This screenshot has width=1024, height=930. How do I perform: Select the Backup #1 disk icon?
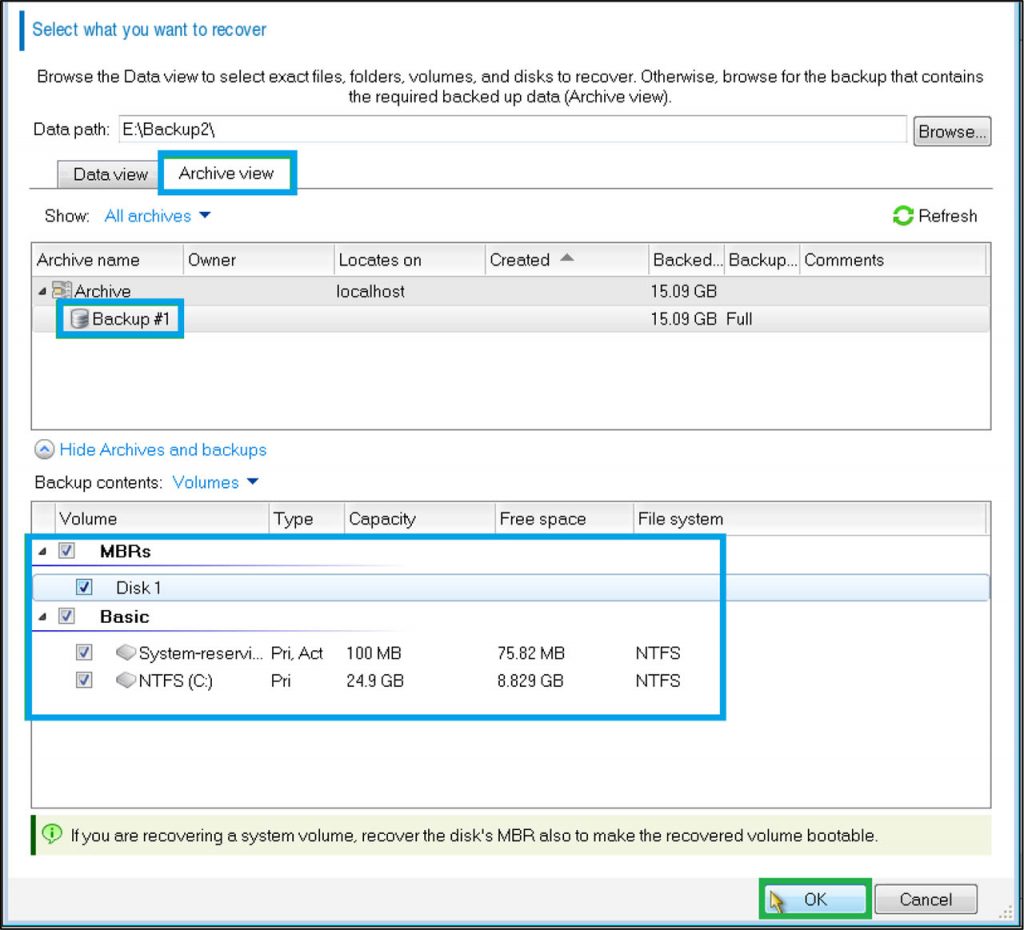click(x=79, y=319)
